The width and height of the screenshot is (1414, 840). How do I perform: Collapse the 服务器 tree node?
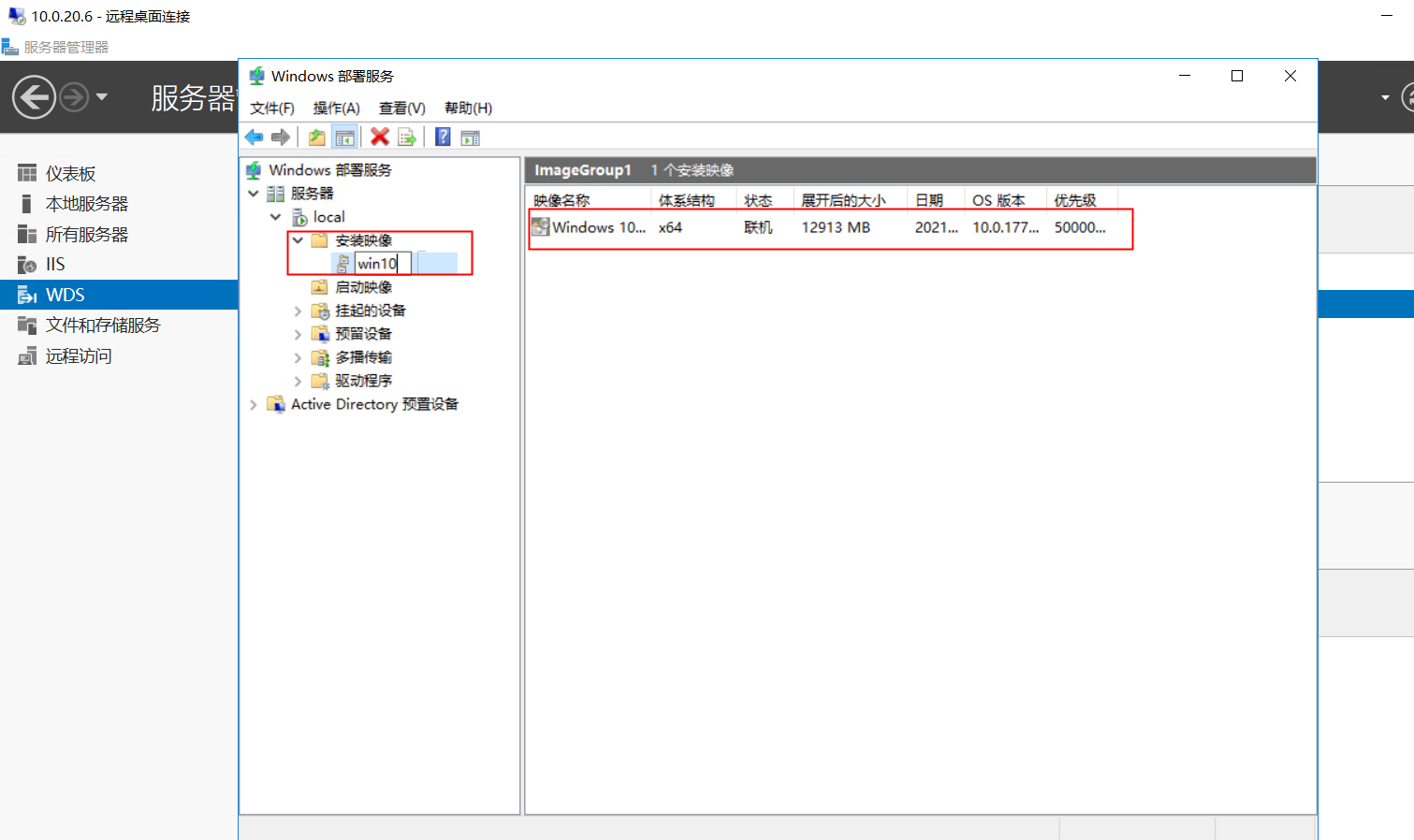pyautogui.click(x=254, y=194)
